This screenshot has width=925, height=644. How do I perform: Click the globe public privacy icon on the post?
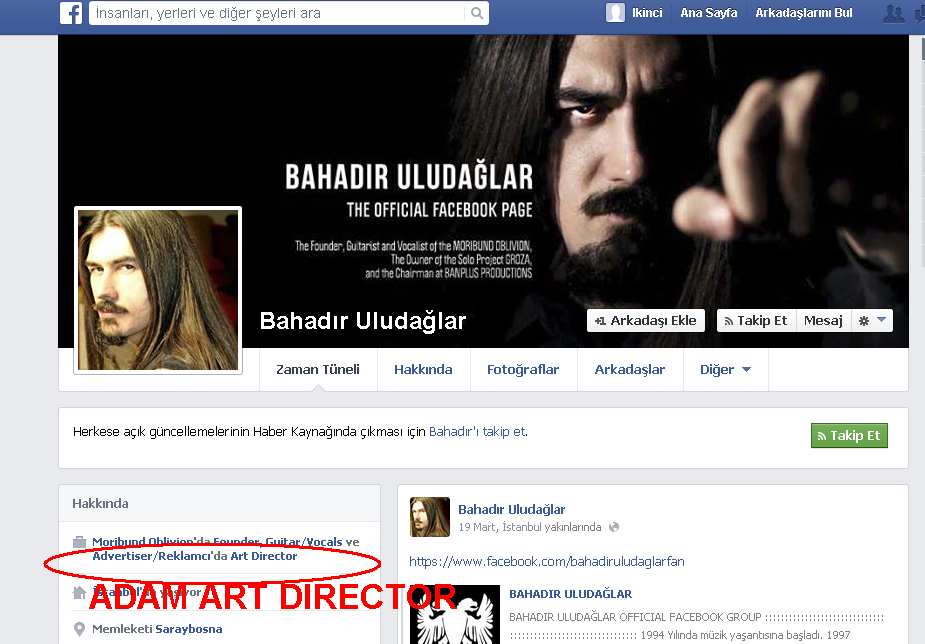pos(614,527)
